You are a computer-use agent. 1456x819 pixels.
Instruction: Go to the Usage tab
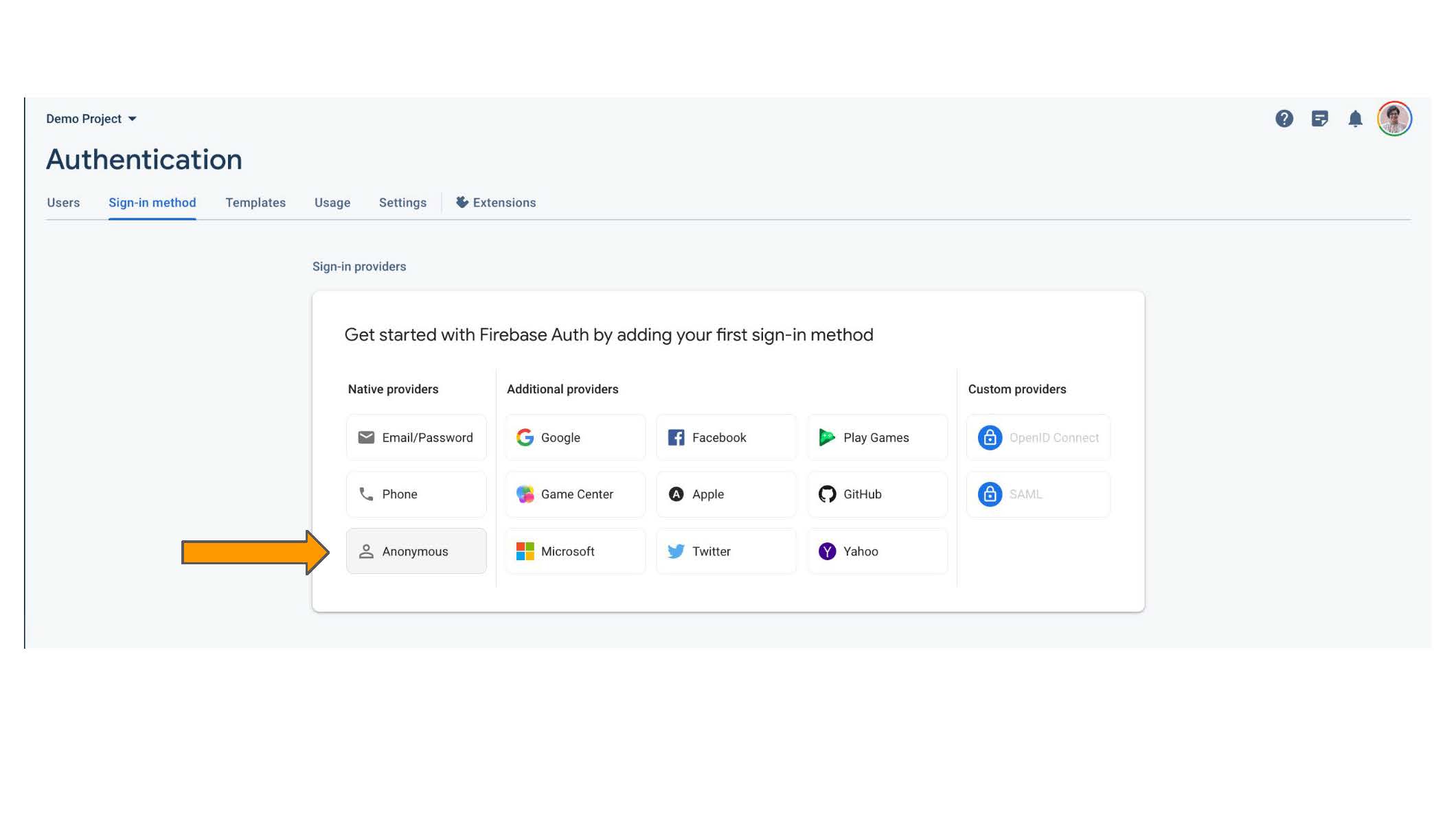coord(332,203)
